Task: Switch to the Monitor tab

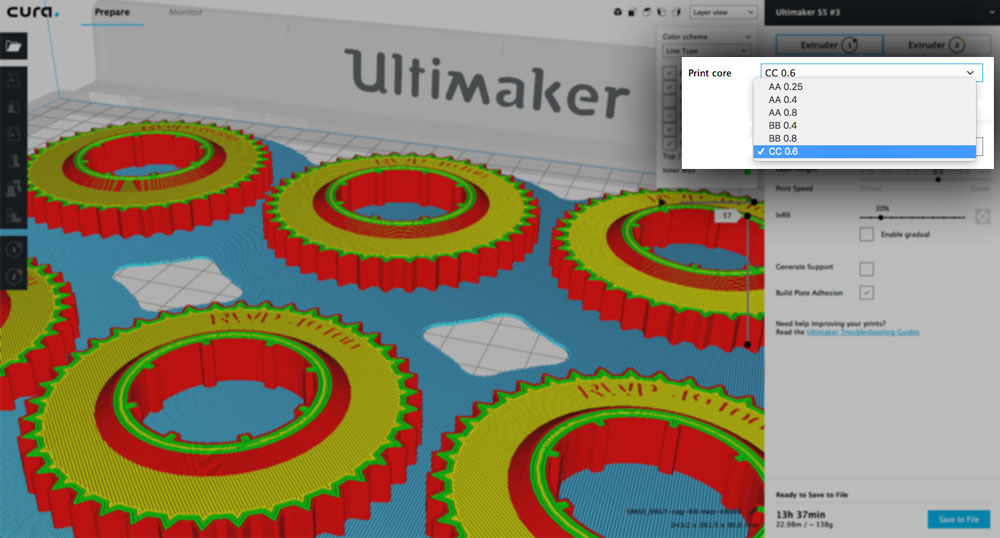Action: click(x=185, y=13)
